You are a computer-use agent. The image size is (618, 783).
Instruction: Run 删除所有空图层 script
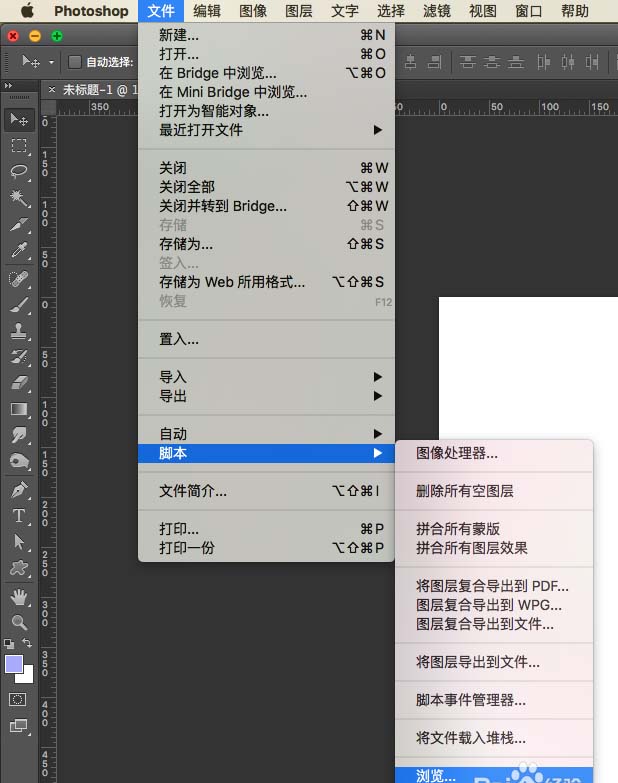(x=494, y=491)
